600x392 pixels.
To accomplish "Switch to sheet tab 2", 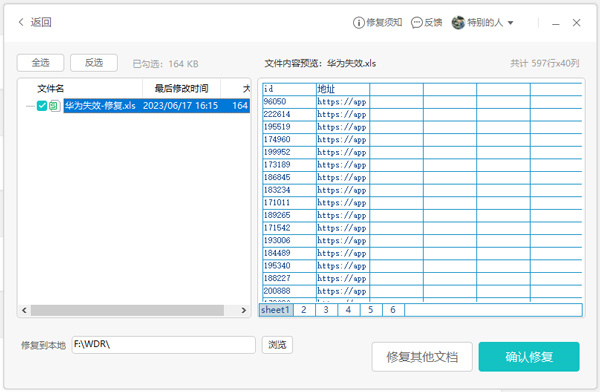I will [304, 310].
